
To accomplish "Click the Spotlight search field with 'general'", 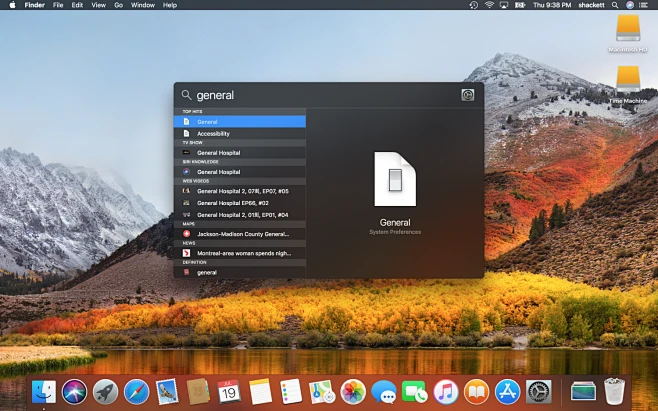I will point(319,95).
